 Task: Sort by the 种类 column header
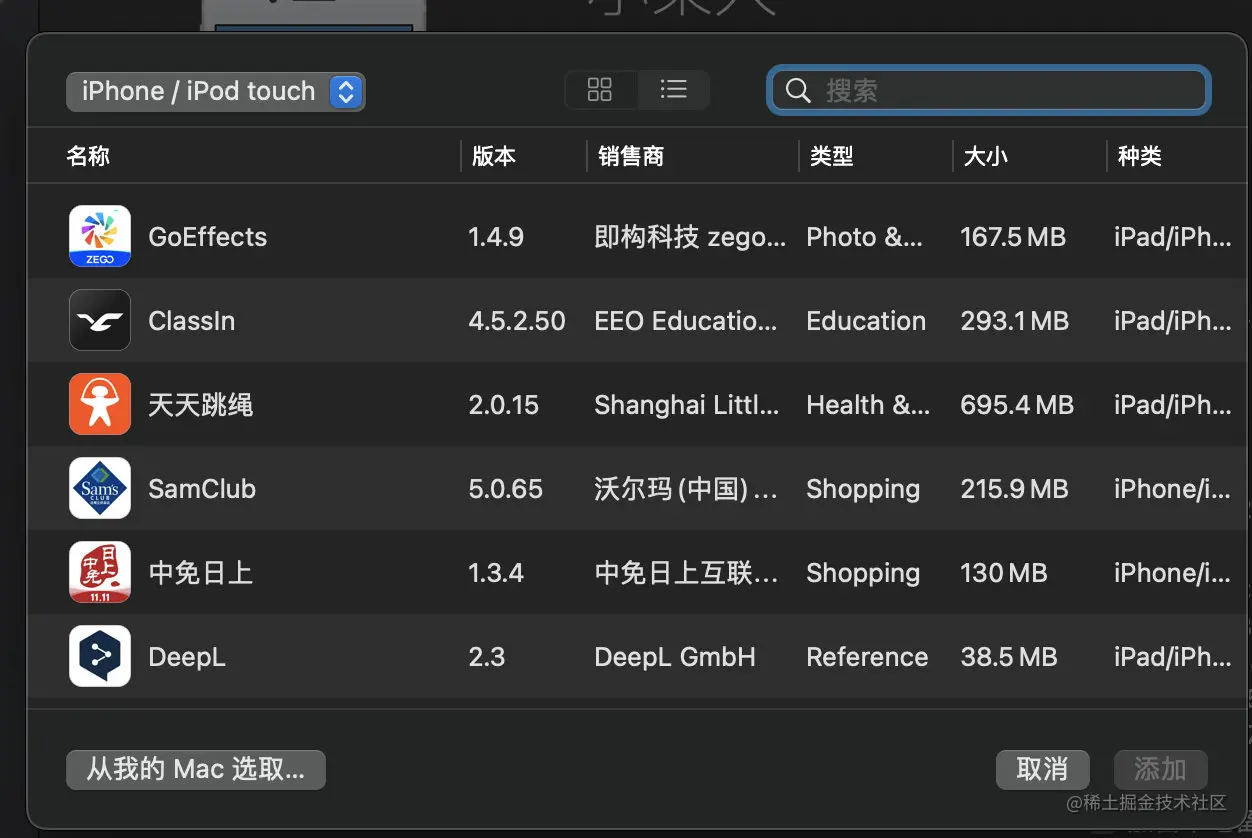coord(1140,156)
